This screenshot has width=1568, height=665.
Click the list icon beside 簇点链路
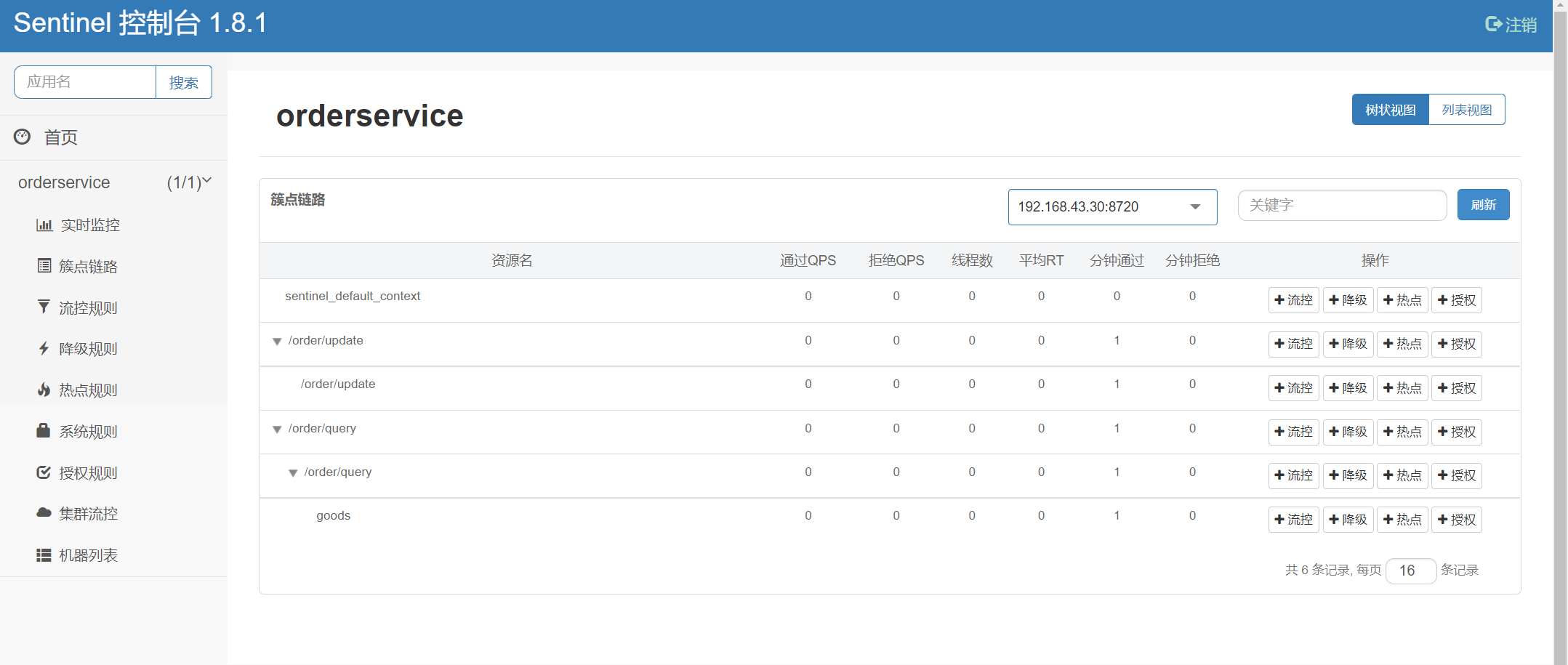[44, 266]
